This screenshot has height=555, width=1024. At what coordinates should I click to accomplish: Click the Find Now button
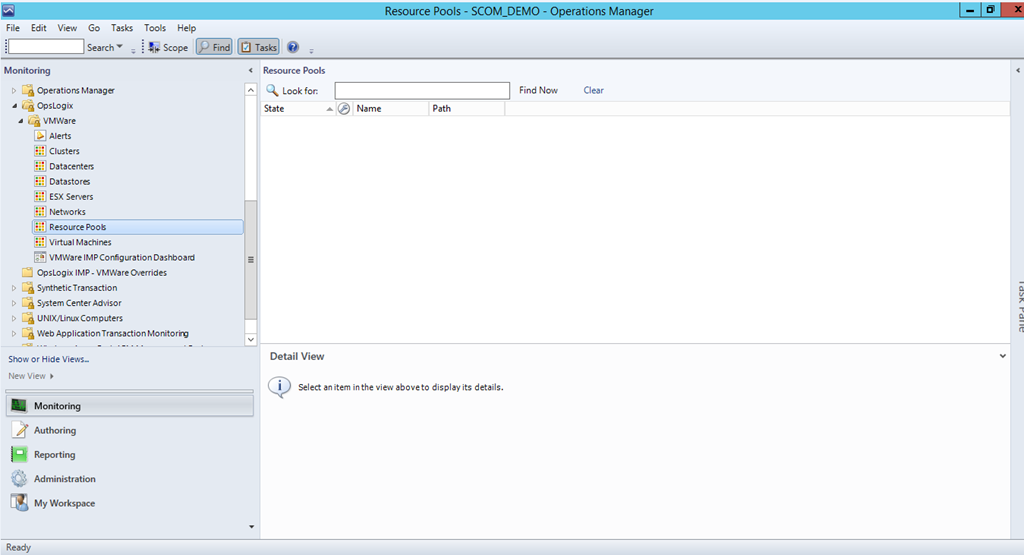(538, 90)
